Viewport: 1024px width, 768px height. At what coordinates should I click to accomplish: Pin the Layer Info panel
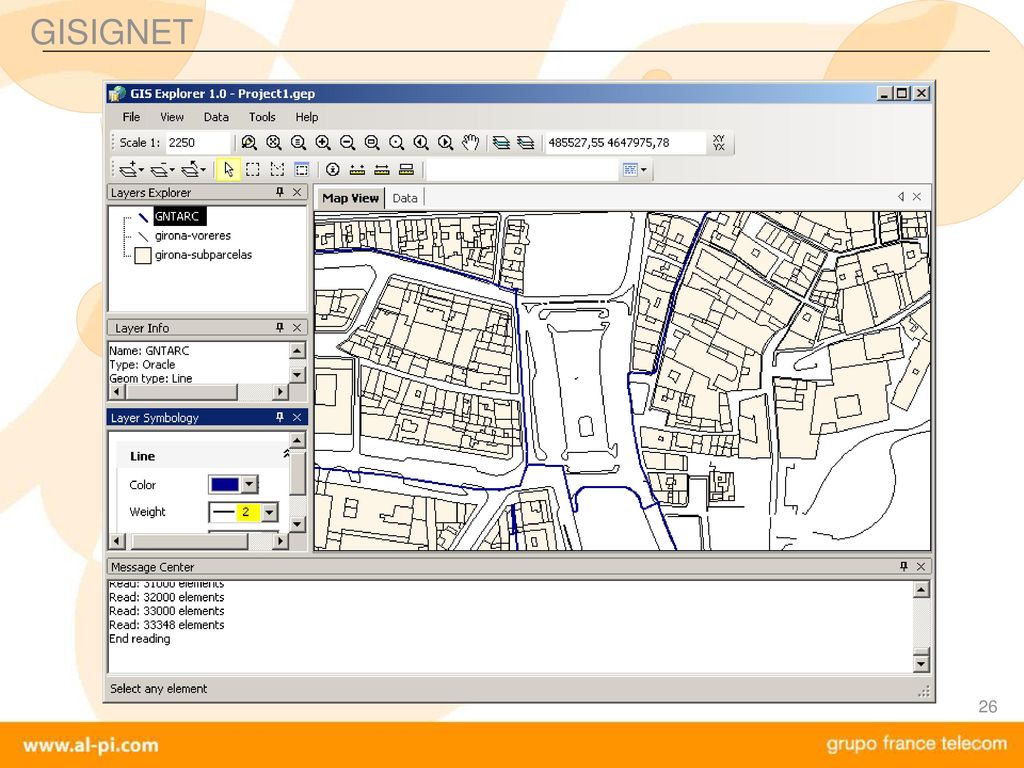[280, 327]
